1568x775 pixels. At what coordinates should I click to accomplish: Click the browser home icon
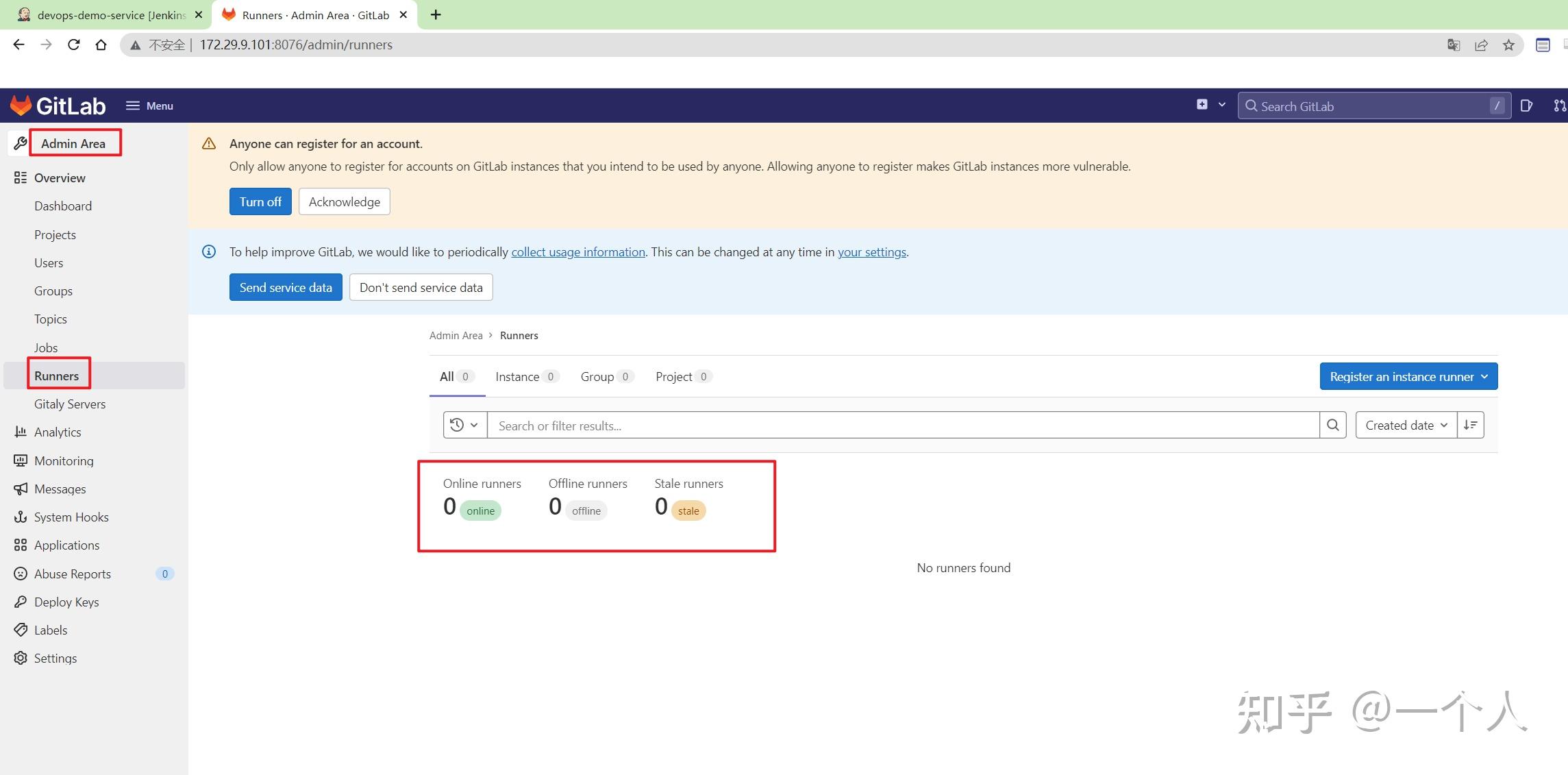pyautogui.click(x=101, y=45)
